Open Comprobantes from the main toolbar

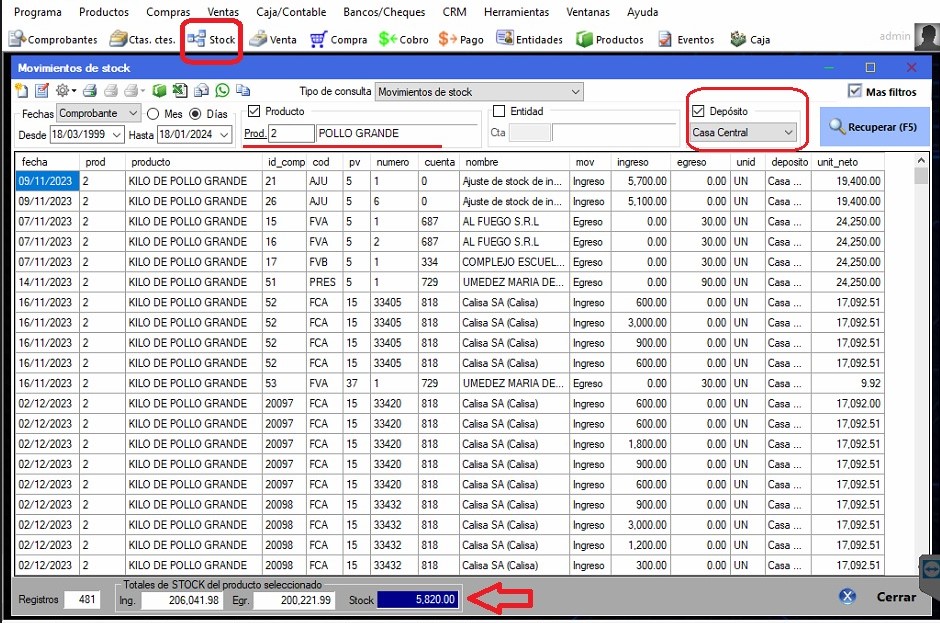(53, 40)
